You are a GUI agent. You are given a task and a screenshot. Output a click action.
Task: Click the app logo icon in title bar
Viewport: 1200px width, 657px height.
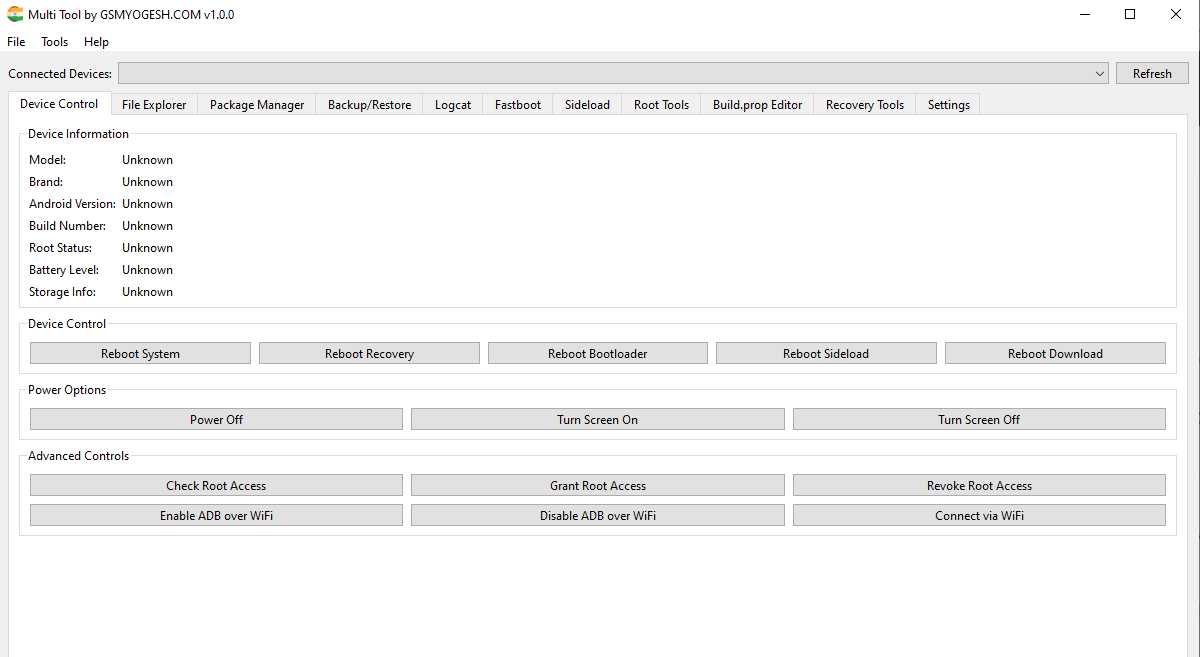[15, 15]
